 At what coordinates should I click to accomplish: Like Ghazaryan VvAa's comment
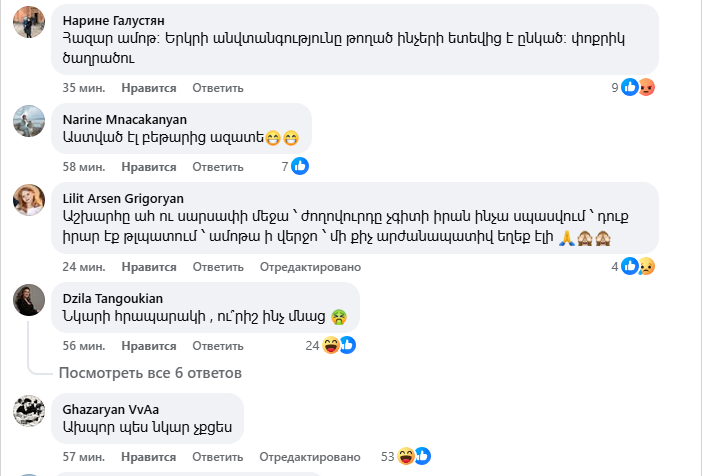click(x=149, y=457)
